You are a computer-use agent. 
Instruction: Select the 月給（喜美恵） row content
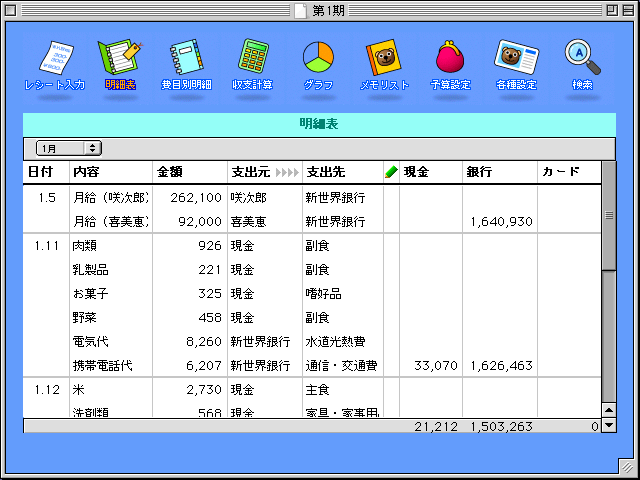111,222
